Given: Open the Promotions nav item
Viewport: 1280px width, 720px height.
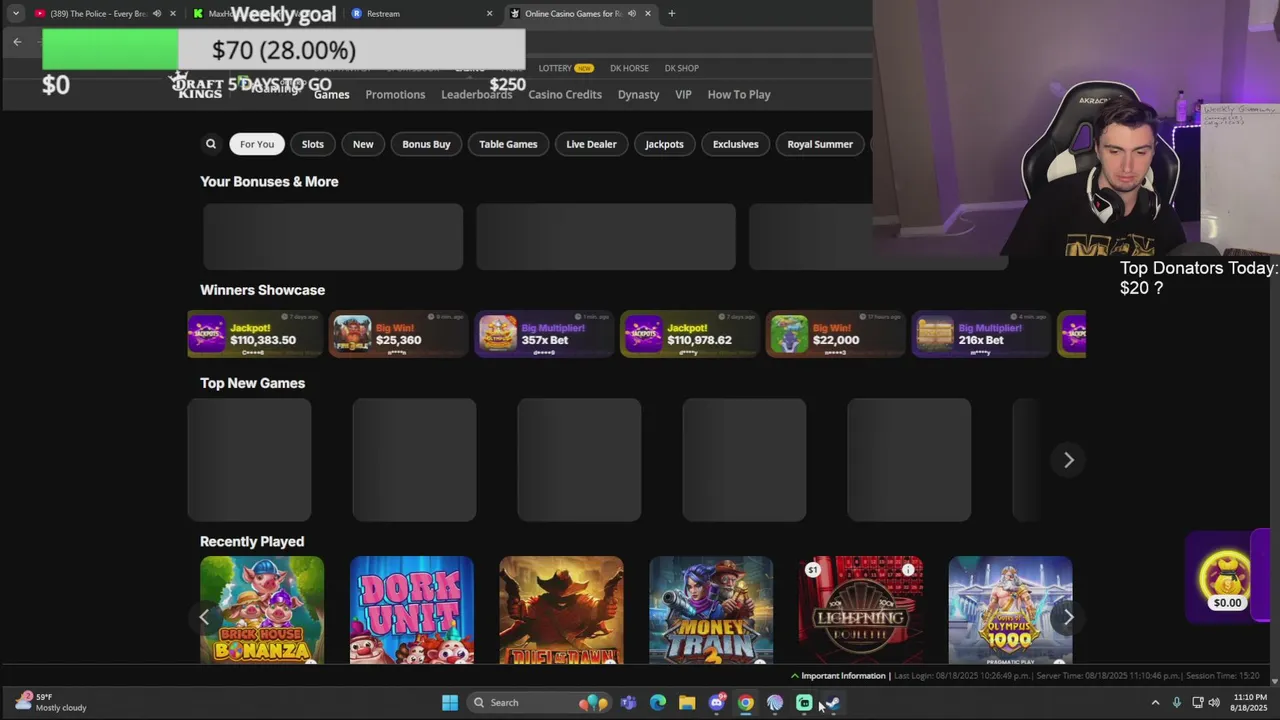Looking at the screenshot, I should tap(395, 94).
